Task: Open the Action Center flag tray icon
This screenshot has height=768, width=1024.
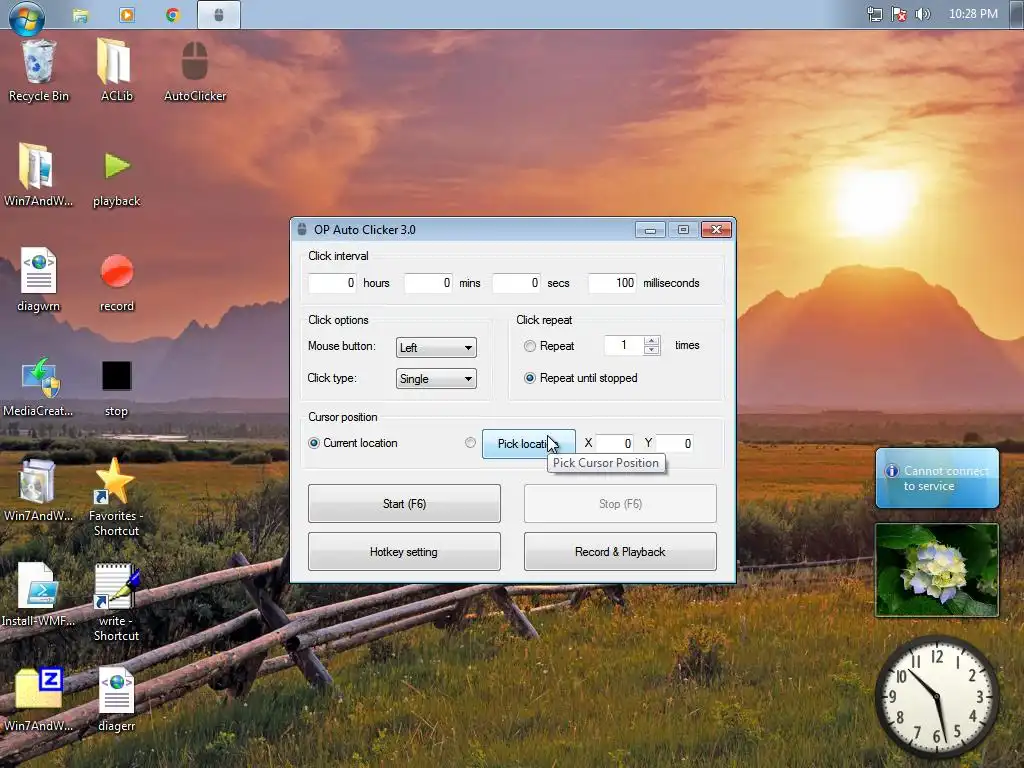Action: pyautogui.click(x=899, y=14)
